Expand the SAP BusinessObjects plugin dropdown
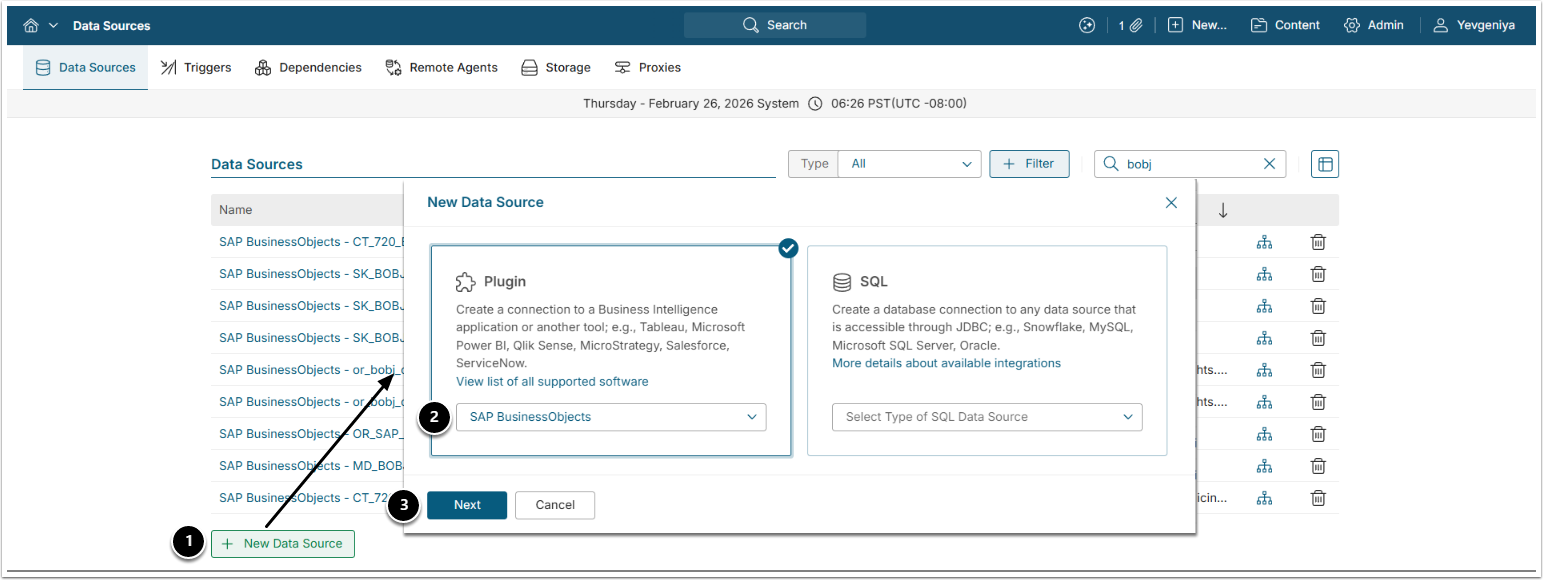Image resolution: width=1543 pixels, height=580 pixels. [611, 417]
